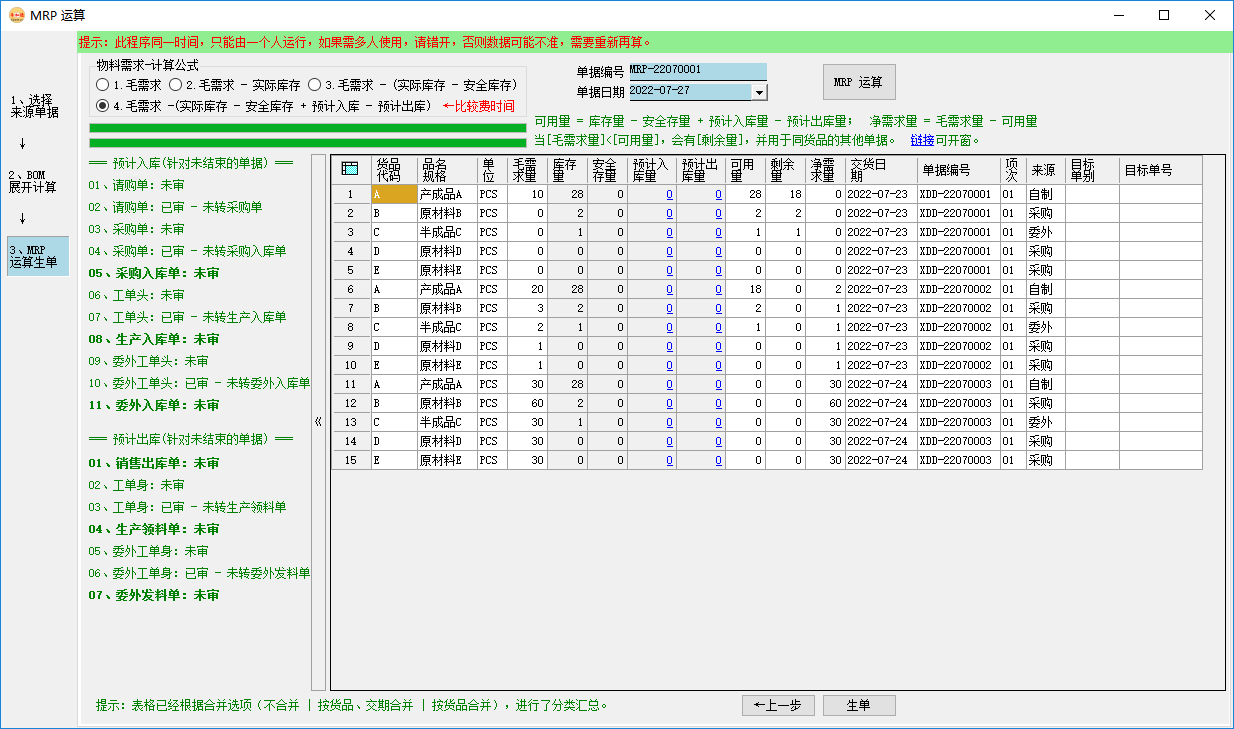
Task: Open the 单据日期 date dropdown
Action: coord(759,91)
